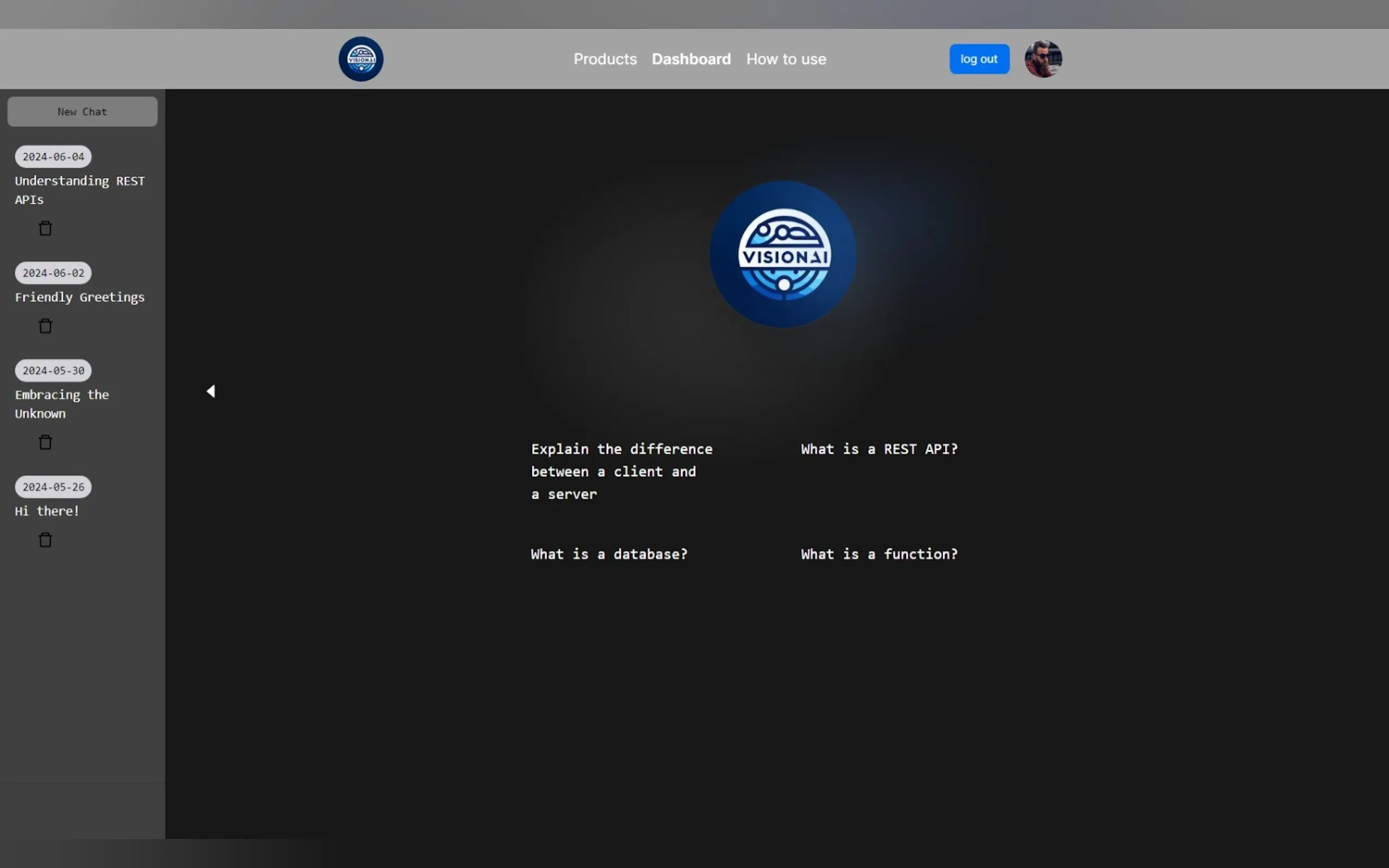Pick the client and server difference prompt
1389x868 pixels.
621,471
